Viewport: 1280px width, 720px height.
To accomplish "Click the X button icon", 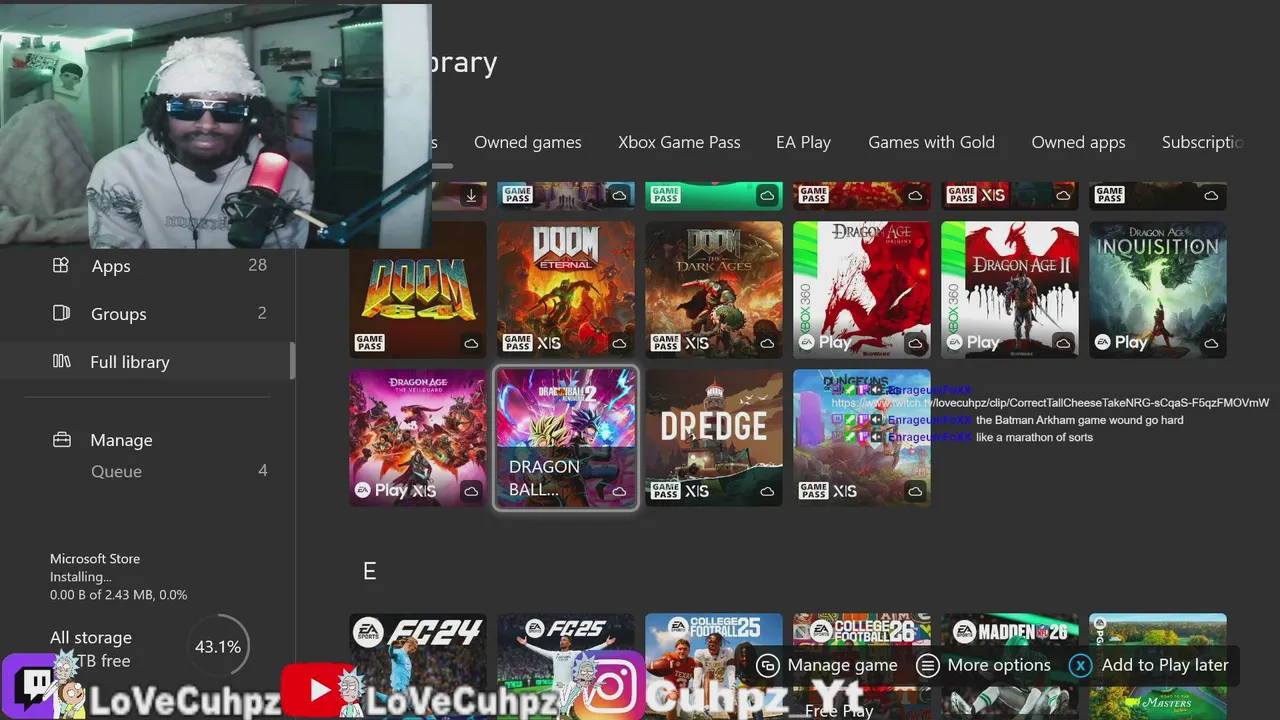I will point(1080,665).
